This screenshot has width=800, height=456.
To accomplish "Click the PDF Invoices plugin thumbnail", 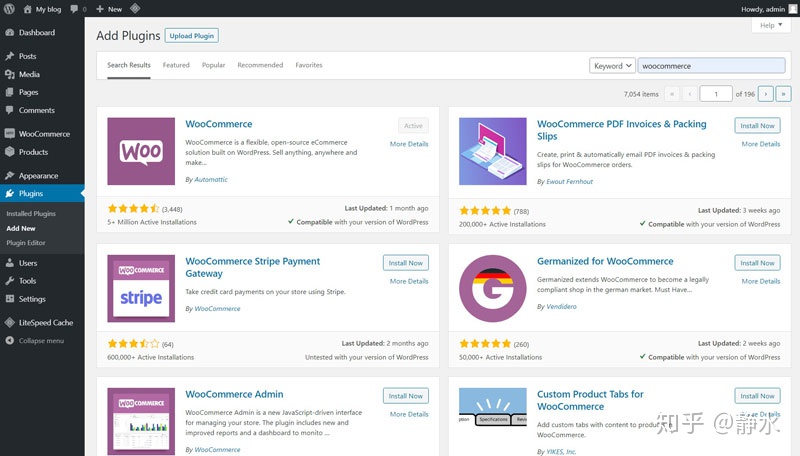I will (x=492, y=151).
